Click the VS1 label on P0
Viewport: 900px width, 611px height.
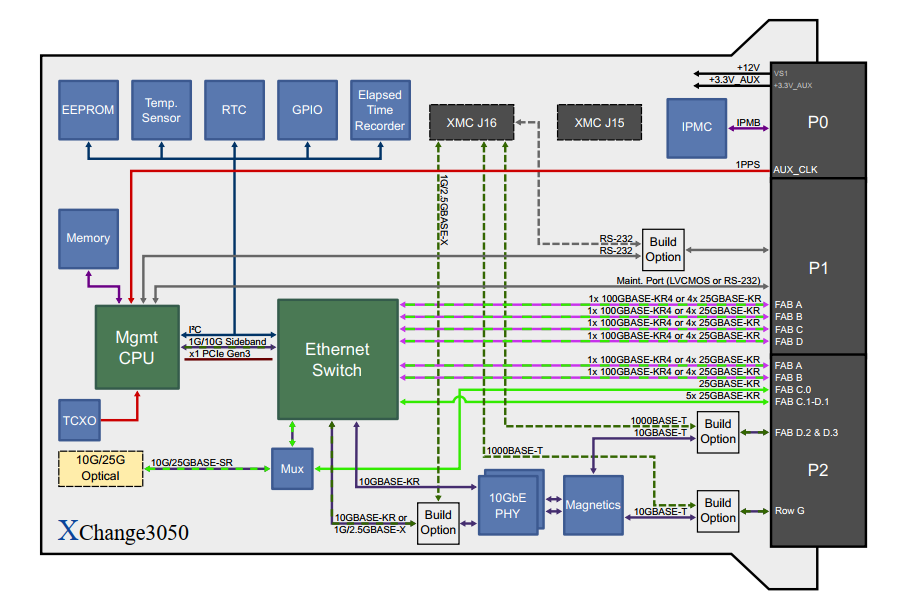[781, 74]
